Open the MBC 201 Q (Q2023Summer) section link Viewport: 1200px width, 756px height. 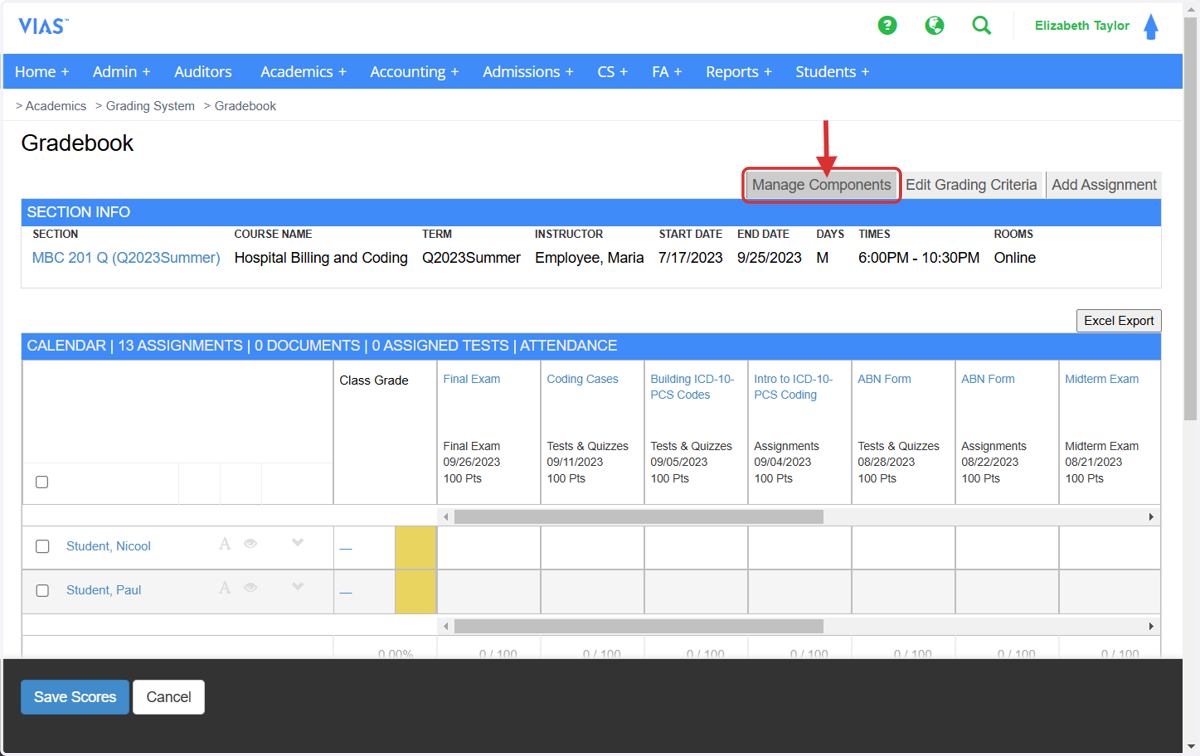pyautogui.click(x=126, y=258)
